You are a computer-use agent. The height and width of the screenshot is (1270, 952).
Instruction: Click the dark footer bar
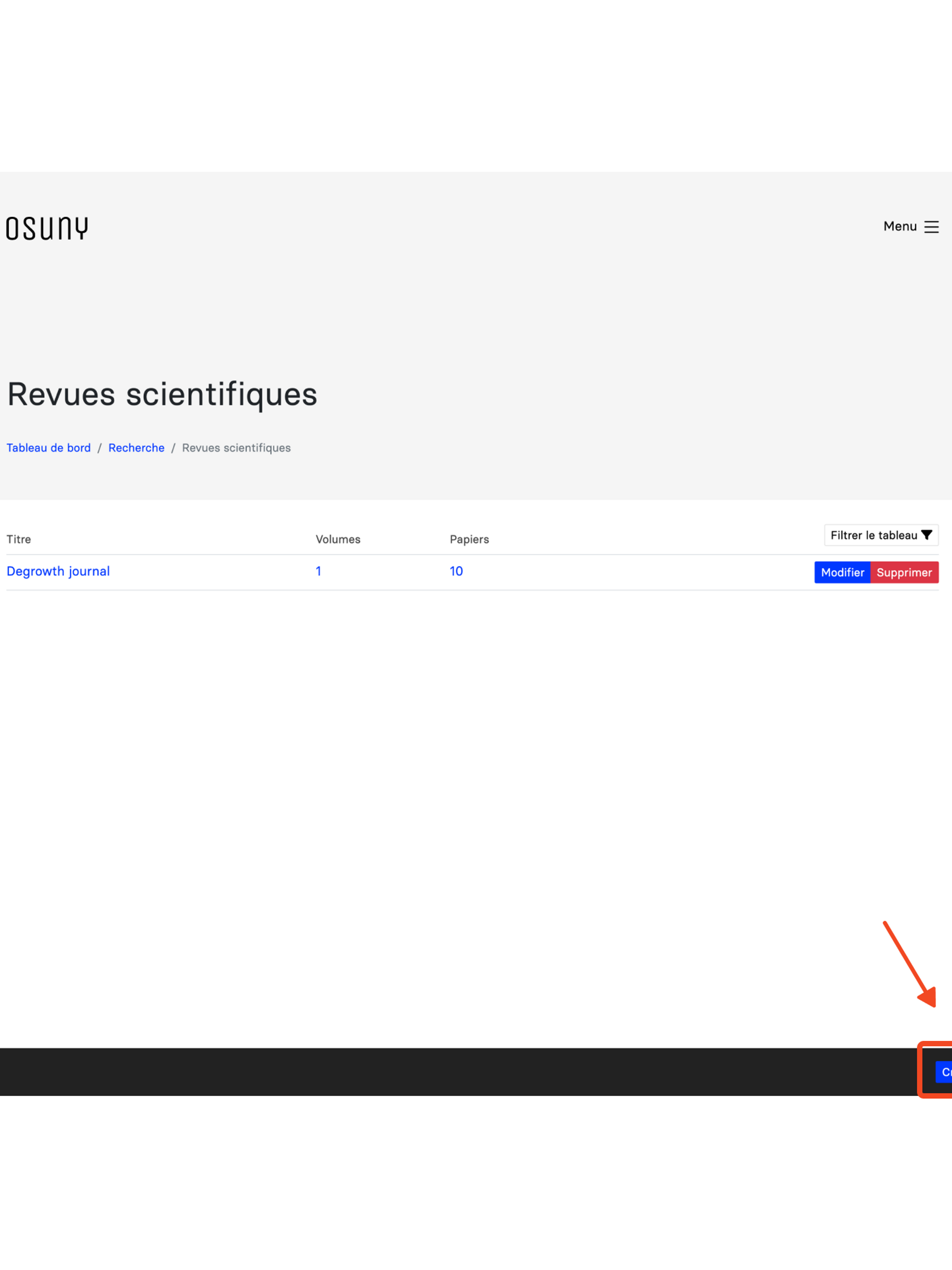(x=459, y=1072)
